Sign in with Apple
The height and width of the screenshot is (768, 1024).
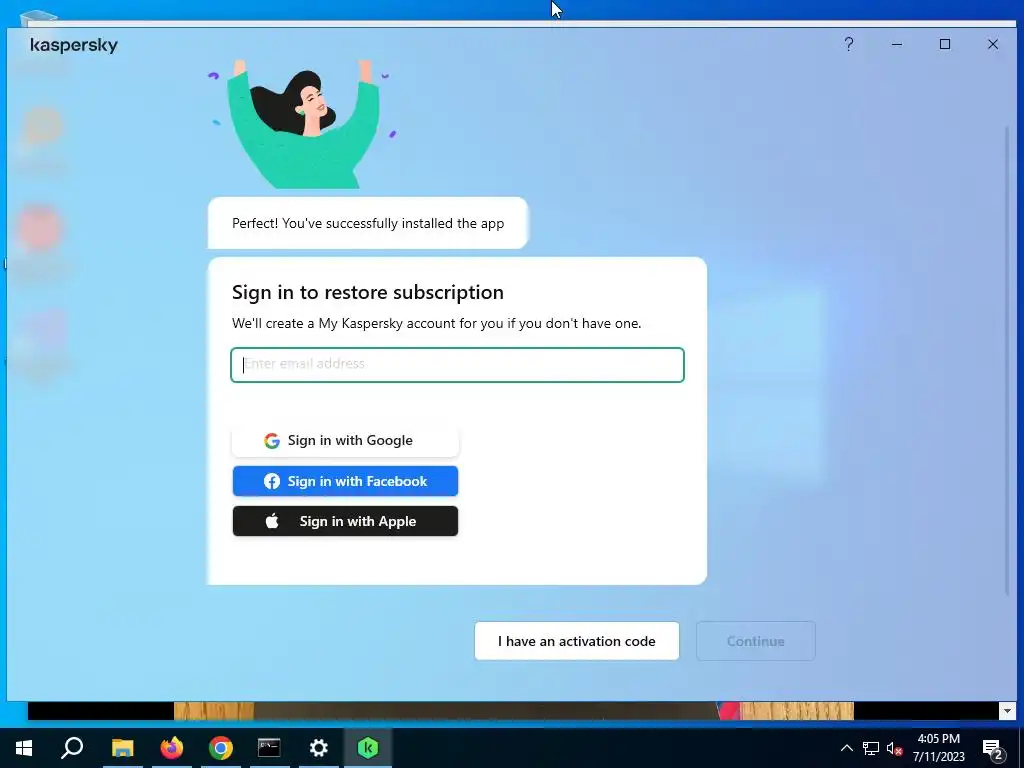click(x=345, y=521)
